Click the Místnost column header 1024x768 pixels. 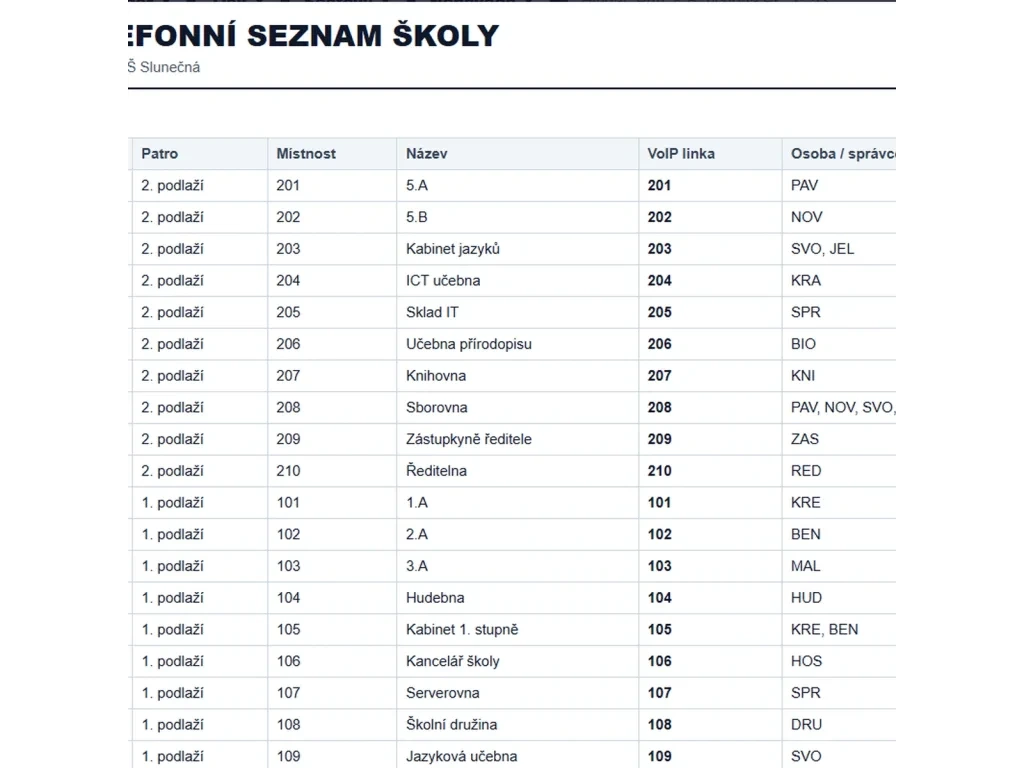[306, 153]
